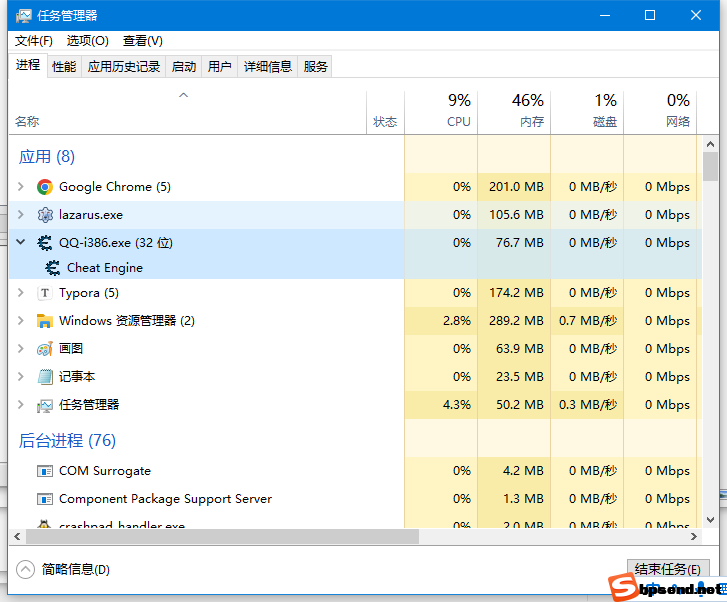727x602 pixels.
Task: Click the COM Surrogate process icon
Action: click(x=45, y=471)
